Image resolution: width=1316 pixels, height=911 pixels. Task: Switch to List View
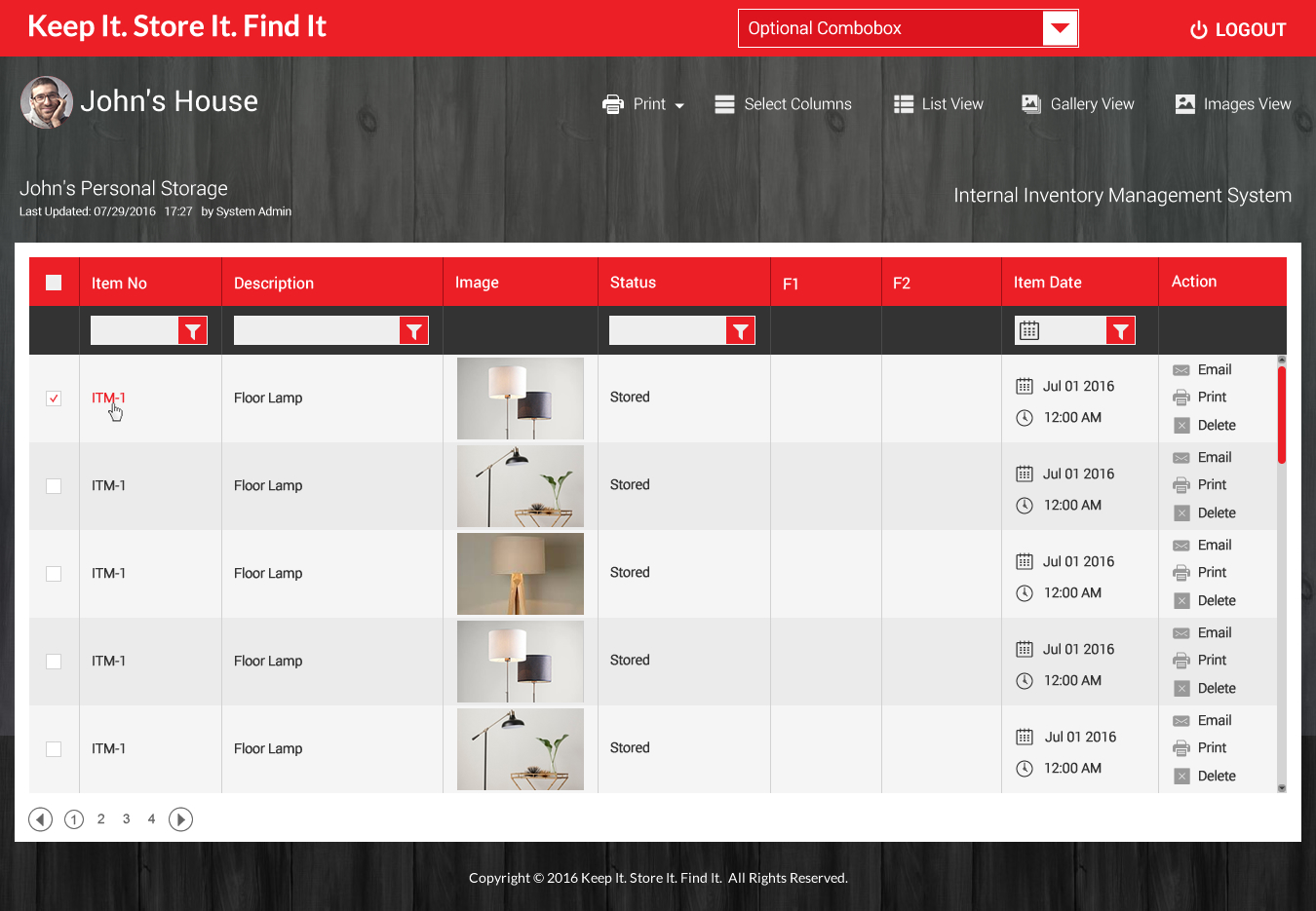coord(939,104)
